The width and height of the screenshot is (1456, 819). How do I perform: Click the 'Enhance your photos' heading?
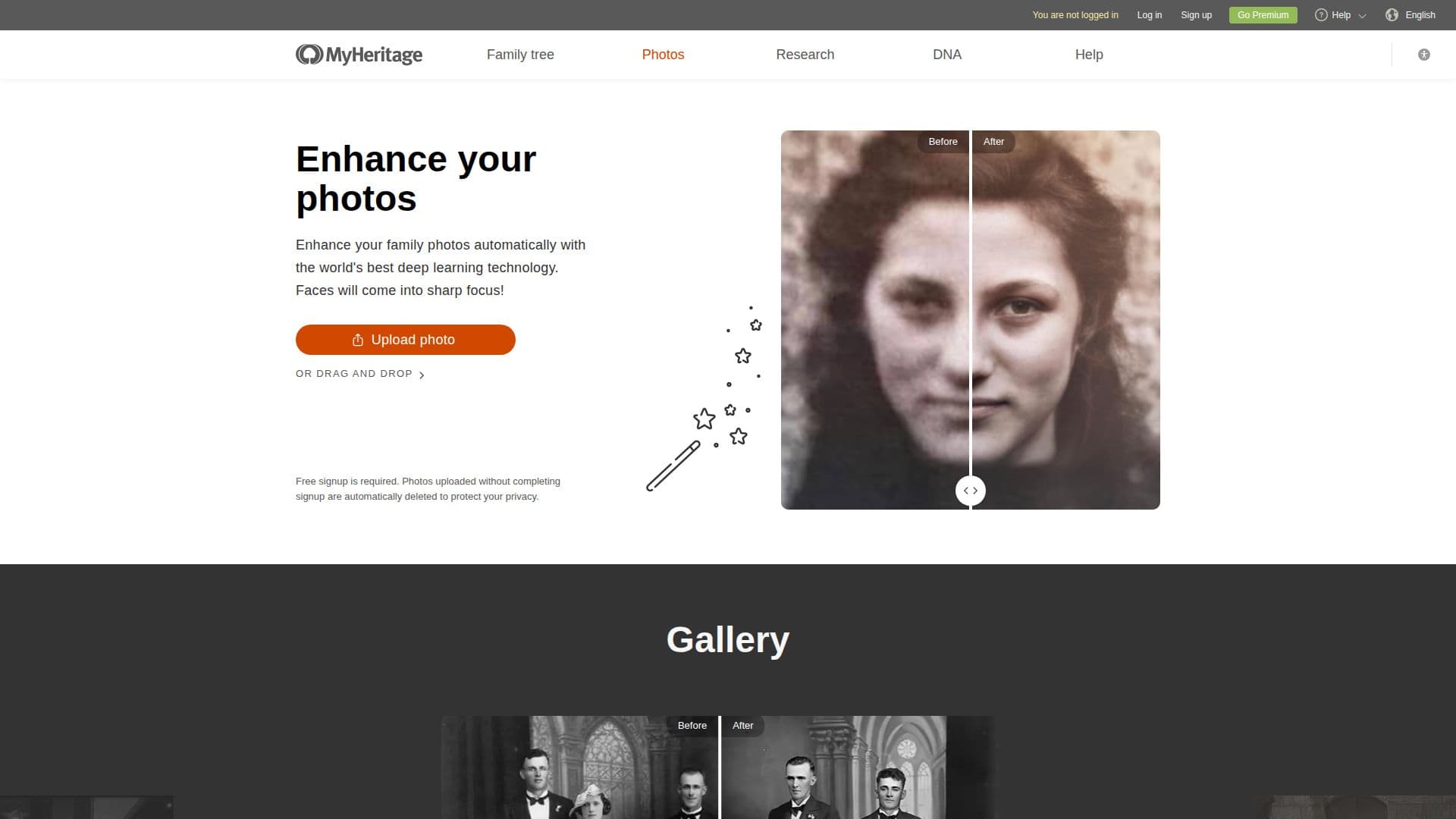[x=416, y=179]
